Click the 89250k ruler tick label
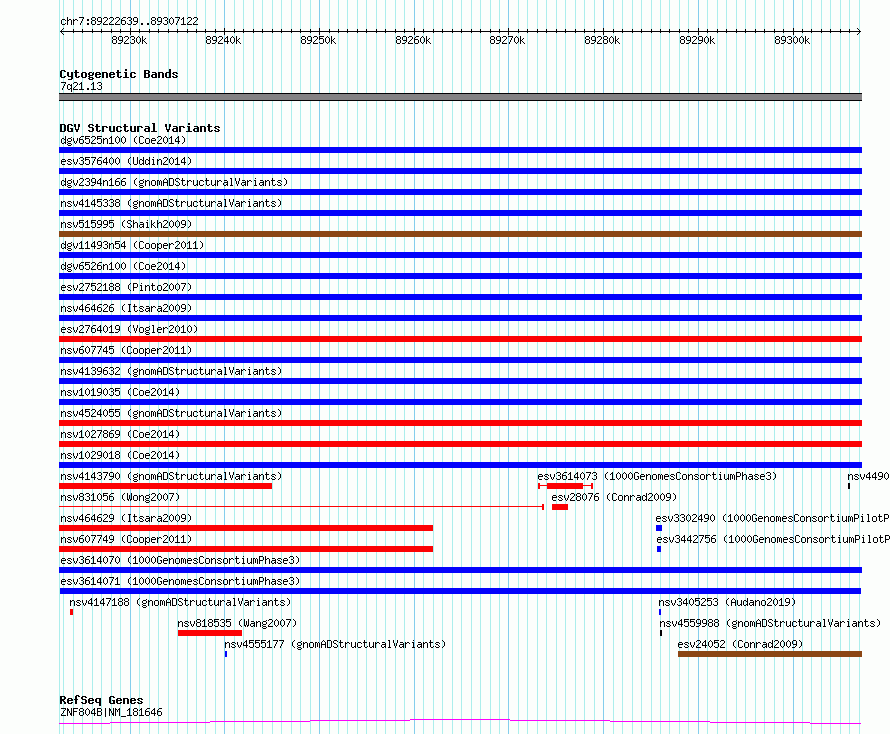Image resolution: width=890 pixels, height=734 pixels. (318, 40)
